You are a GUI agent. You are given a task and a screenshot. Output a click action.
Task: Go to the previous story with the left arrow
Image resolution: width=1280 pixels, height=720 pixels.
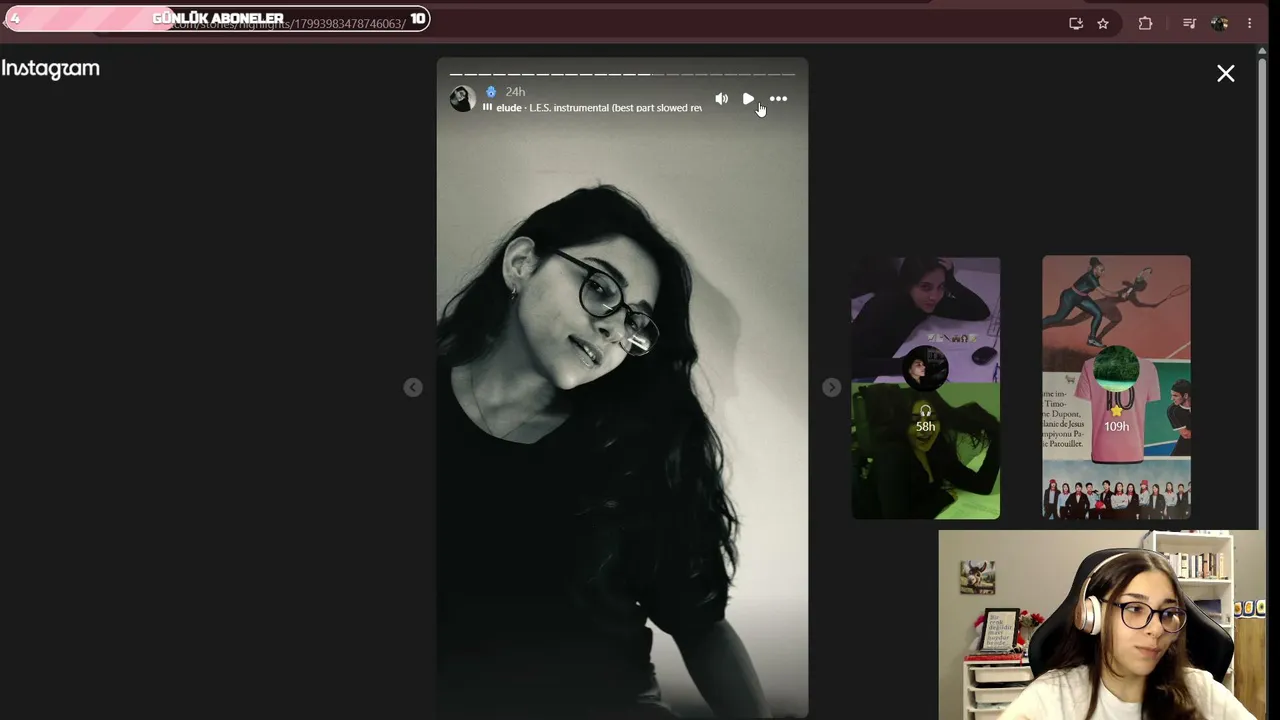(413, 387)
